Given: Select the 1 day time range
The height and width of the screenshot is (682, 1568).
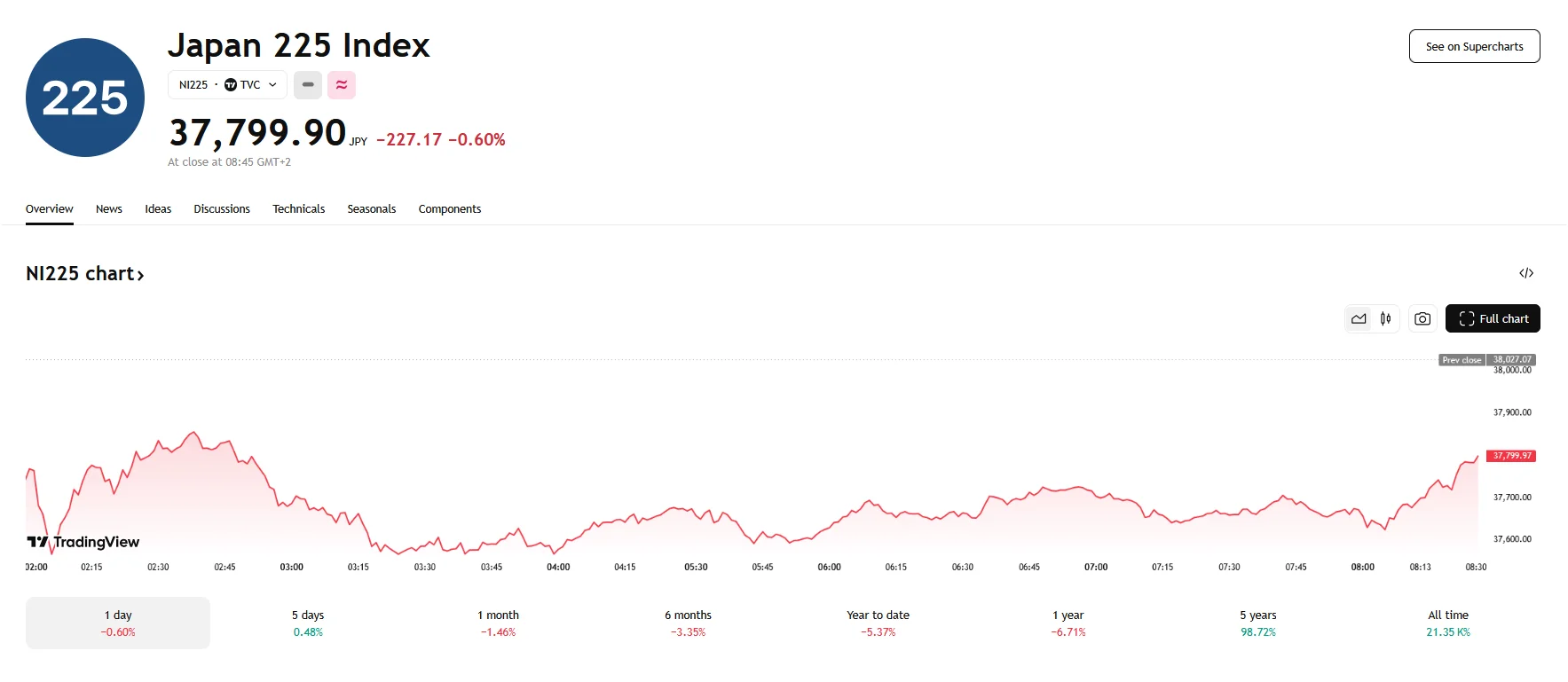Looking at the screenshot, I should [118, 623].
